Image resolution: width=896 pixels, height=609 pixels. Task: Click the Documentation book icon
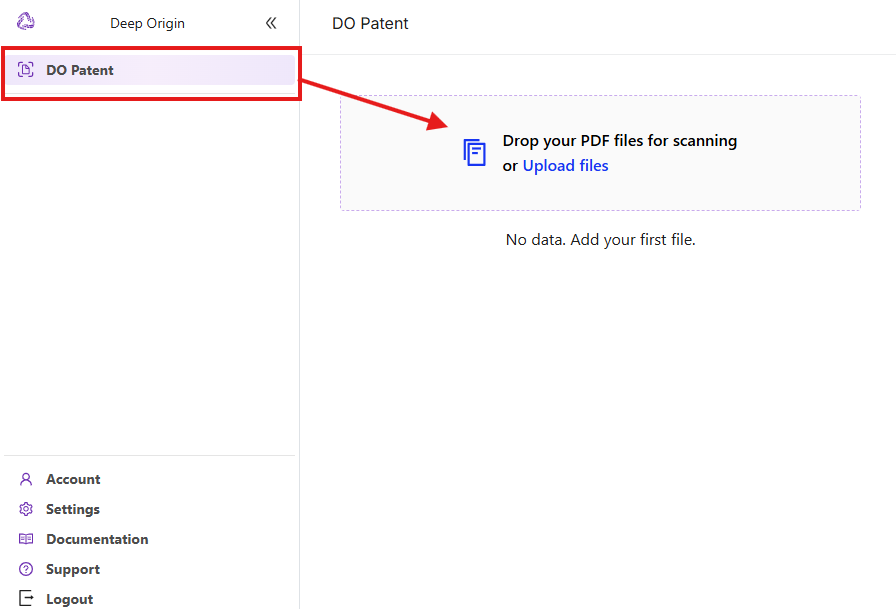pyautogui.click(x=26, y=539)
